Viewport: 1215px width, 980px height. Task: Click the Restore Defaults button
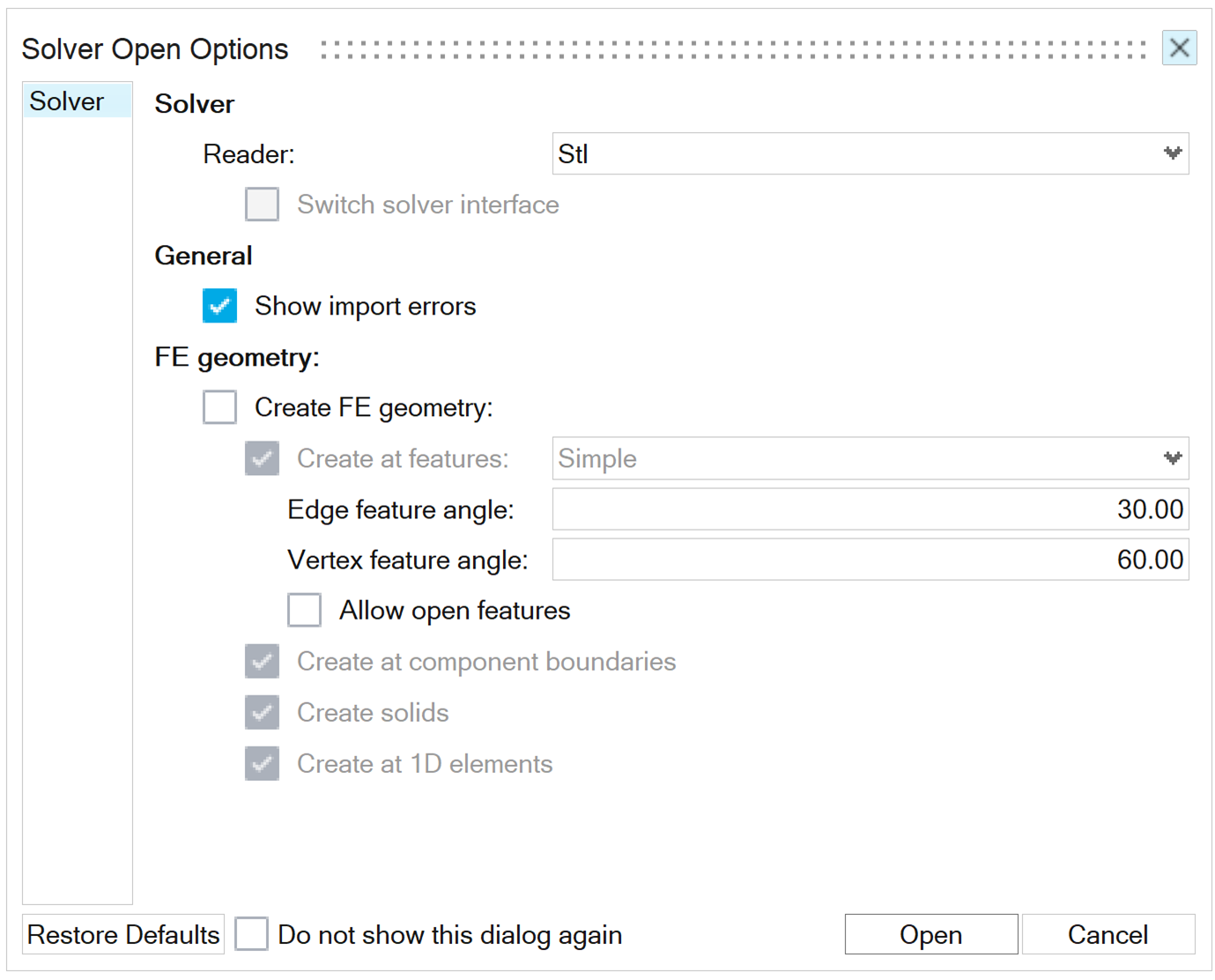(123, 934)
